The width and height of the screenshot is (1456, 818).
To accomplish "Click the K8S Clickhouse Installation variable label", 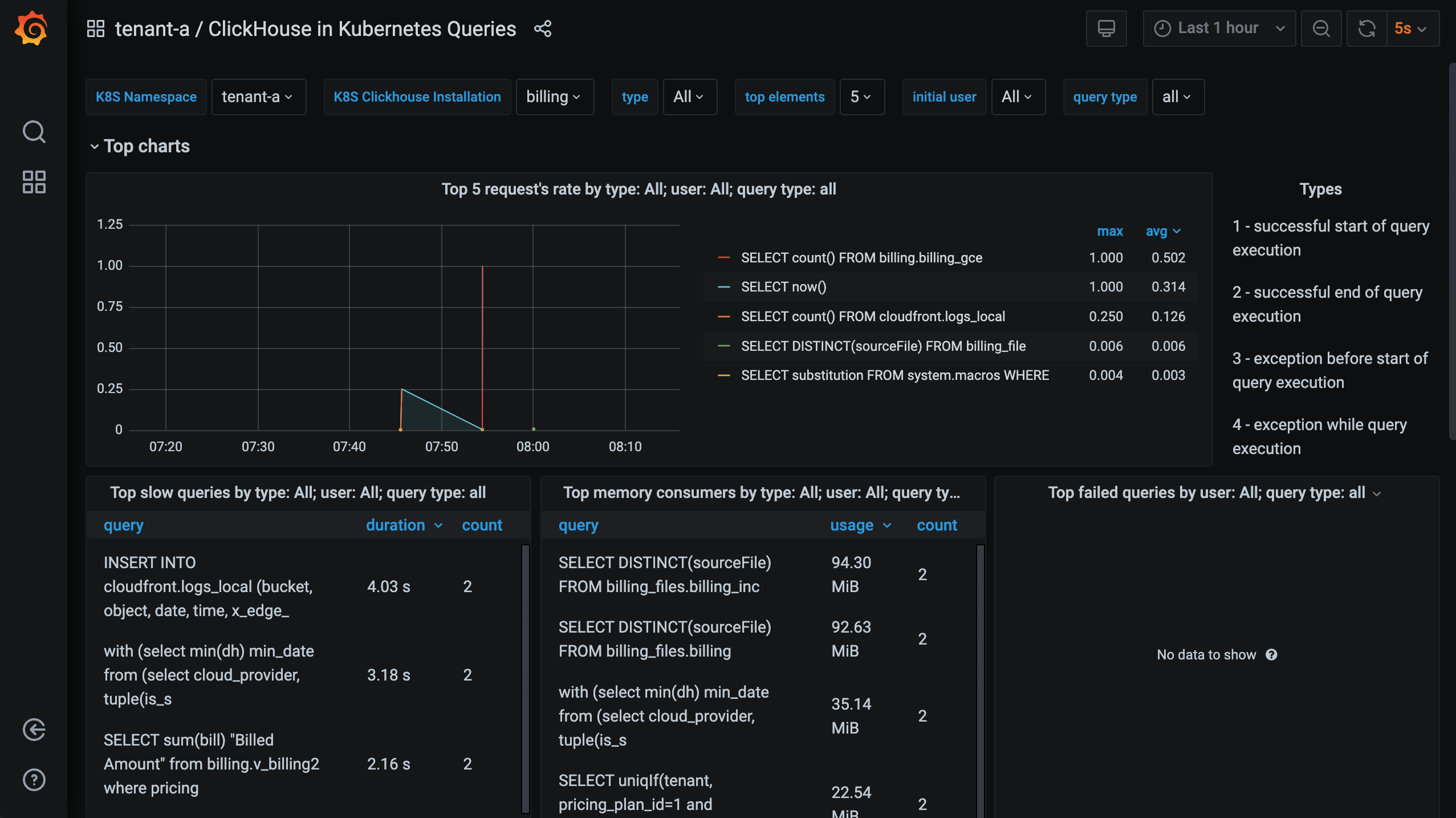I will pos(417,97).
